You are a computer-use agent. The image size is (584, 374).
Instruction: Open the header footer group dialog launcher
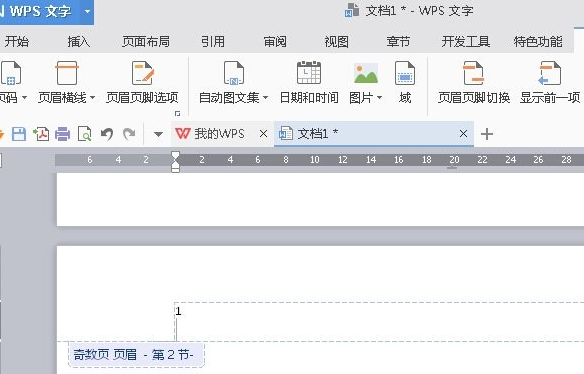(x=178, y=113)
